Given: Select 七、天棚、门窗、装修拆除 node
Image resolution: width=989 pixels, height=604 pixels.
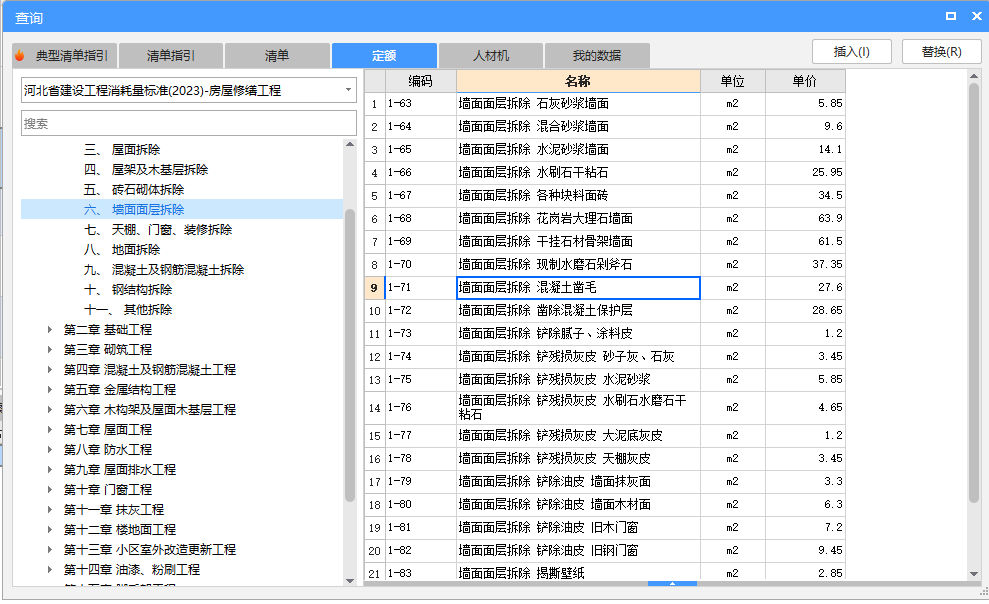Looking at the screenshot, I should point(158,229).
